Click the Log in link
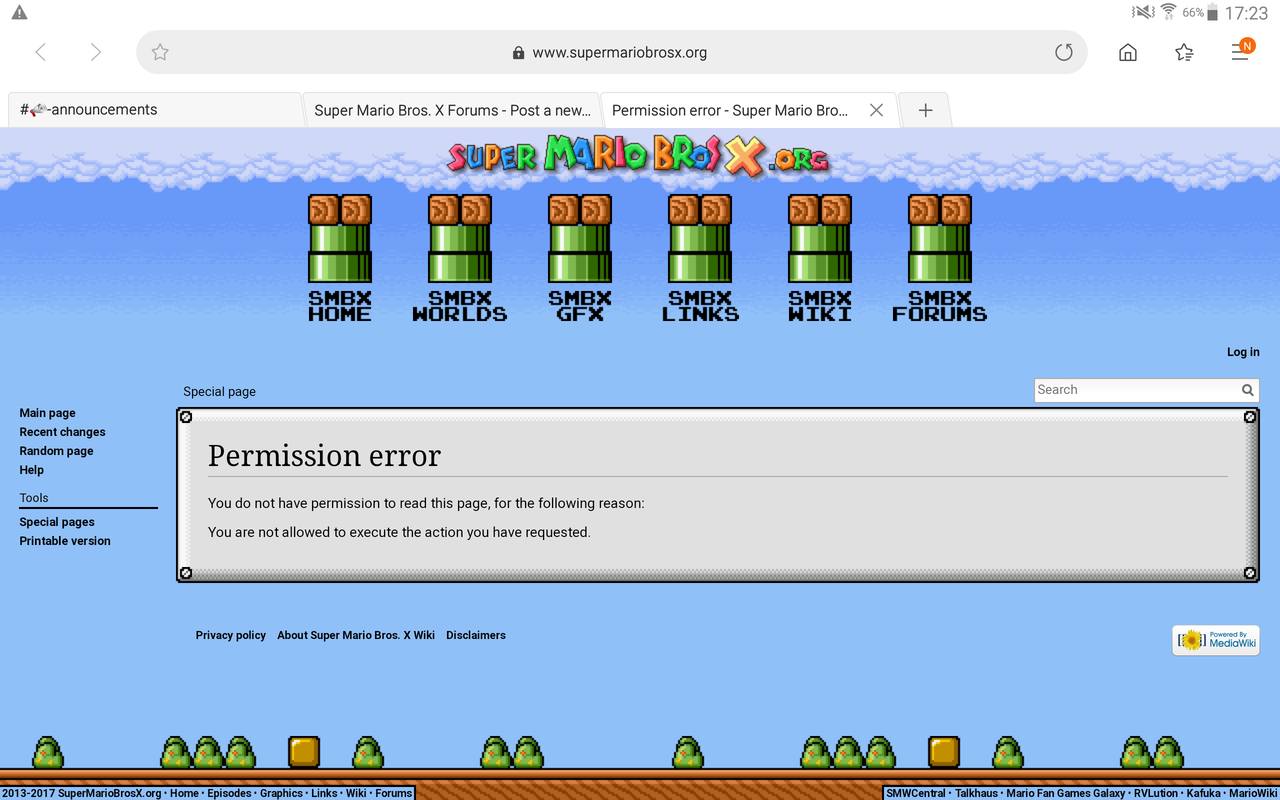 (x=1243, y=352)
